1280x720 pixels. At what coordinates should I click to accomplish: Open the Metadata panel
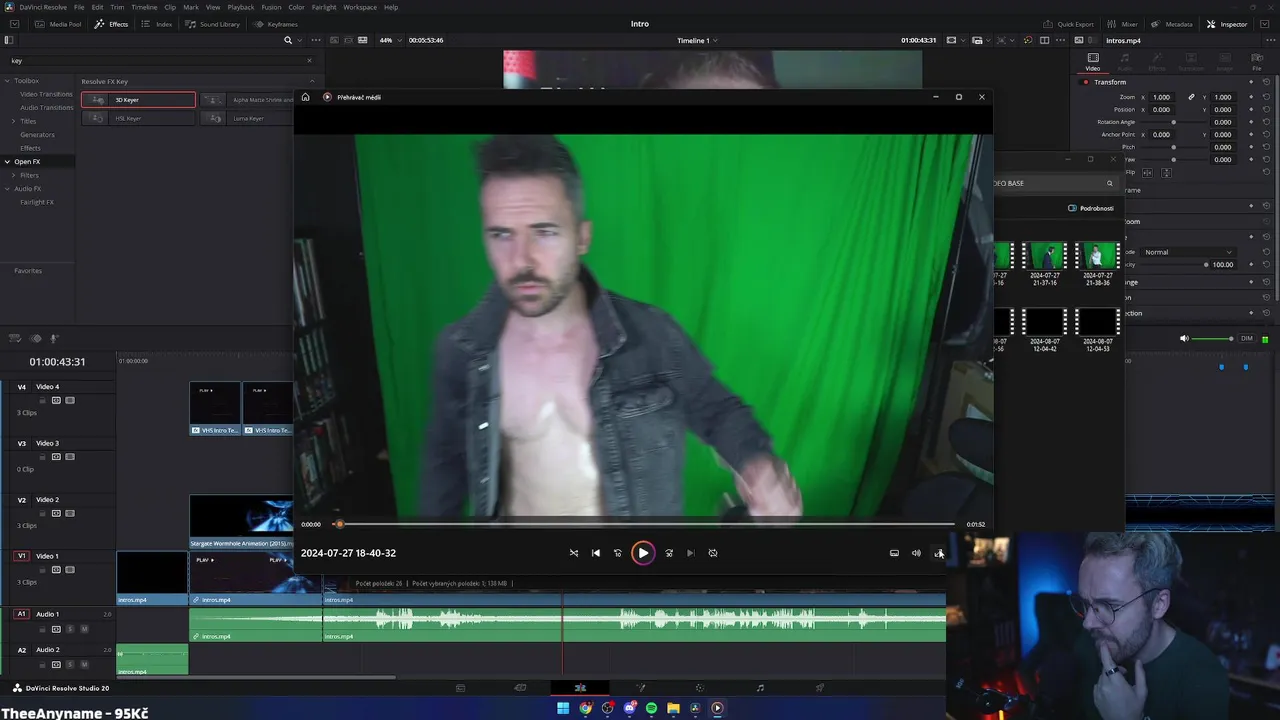point(1172,24)
